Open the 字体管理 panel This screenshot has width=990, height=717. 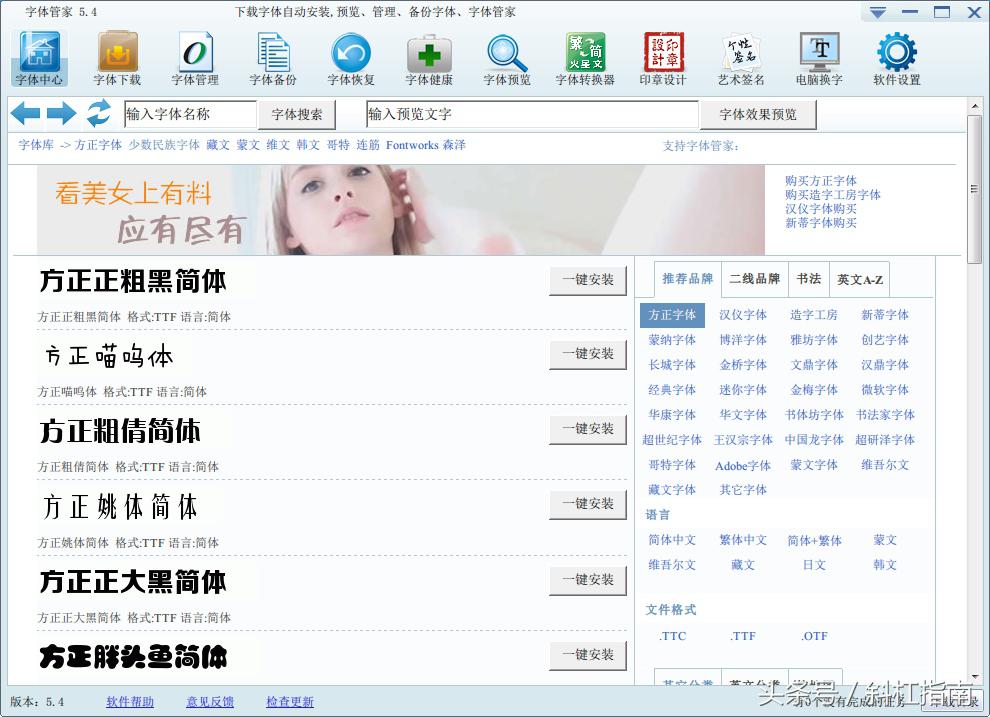pos(194,55)
